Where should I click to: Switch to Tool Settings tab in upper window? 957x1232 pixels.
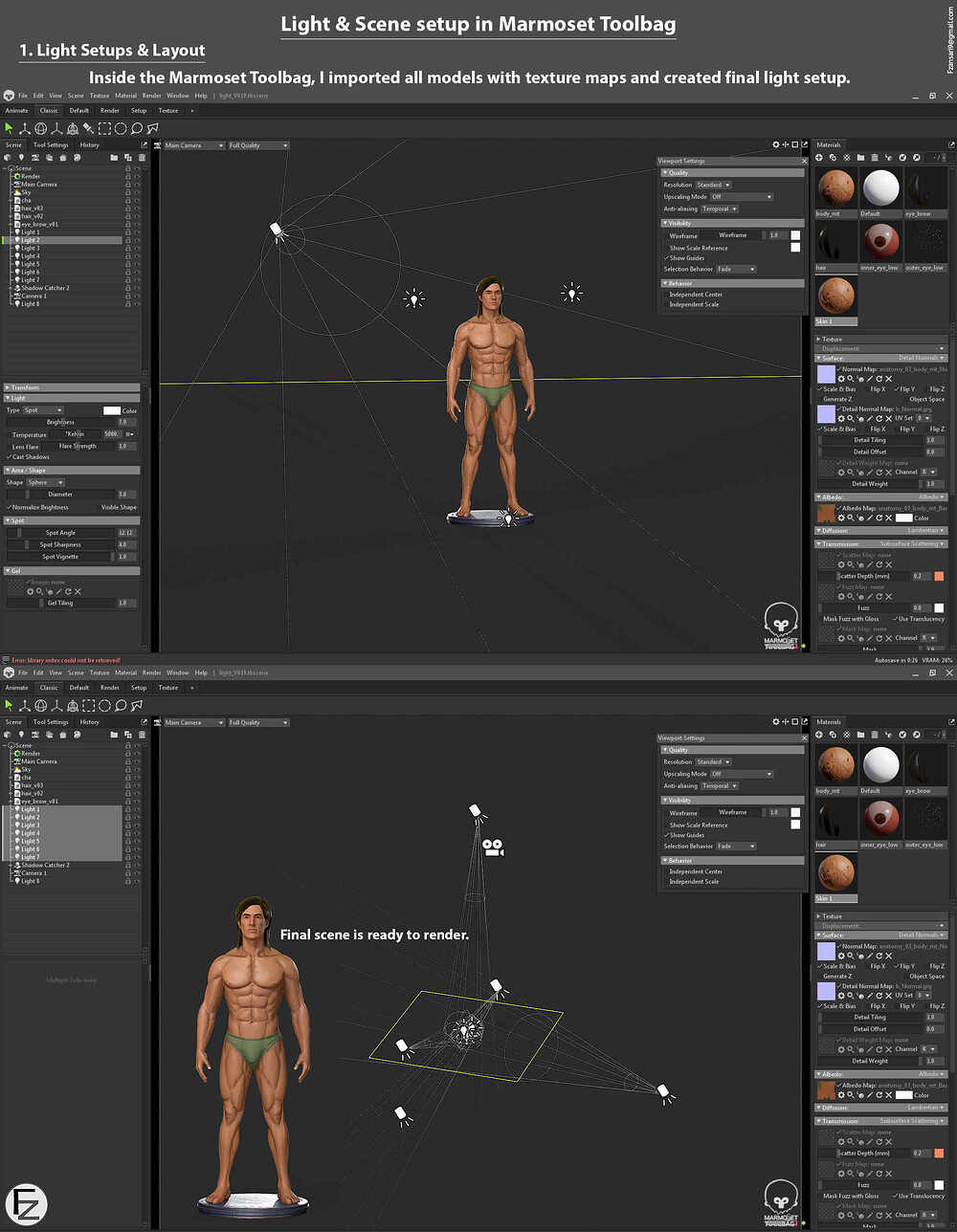pyautogui.click(x=51, y=145)
